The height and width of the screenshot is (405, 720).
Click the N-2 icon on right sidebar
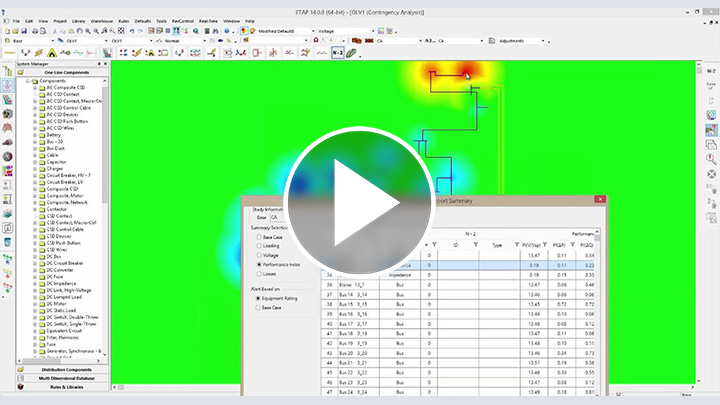click(x=710, y=71)
